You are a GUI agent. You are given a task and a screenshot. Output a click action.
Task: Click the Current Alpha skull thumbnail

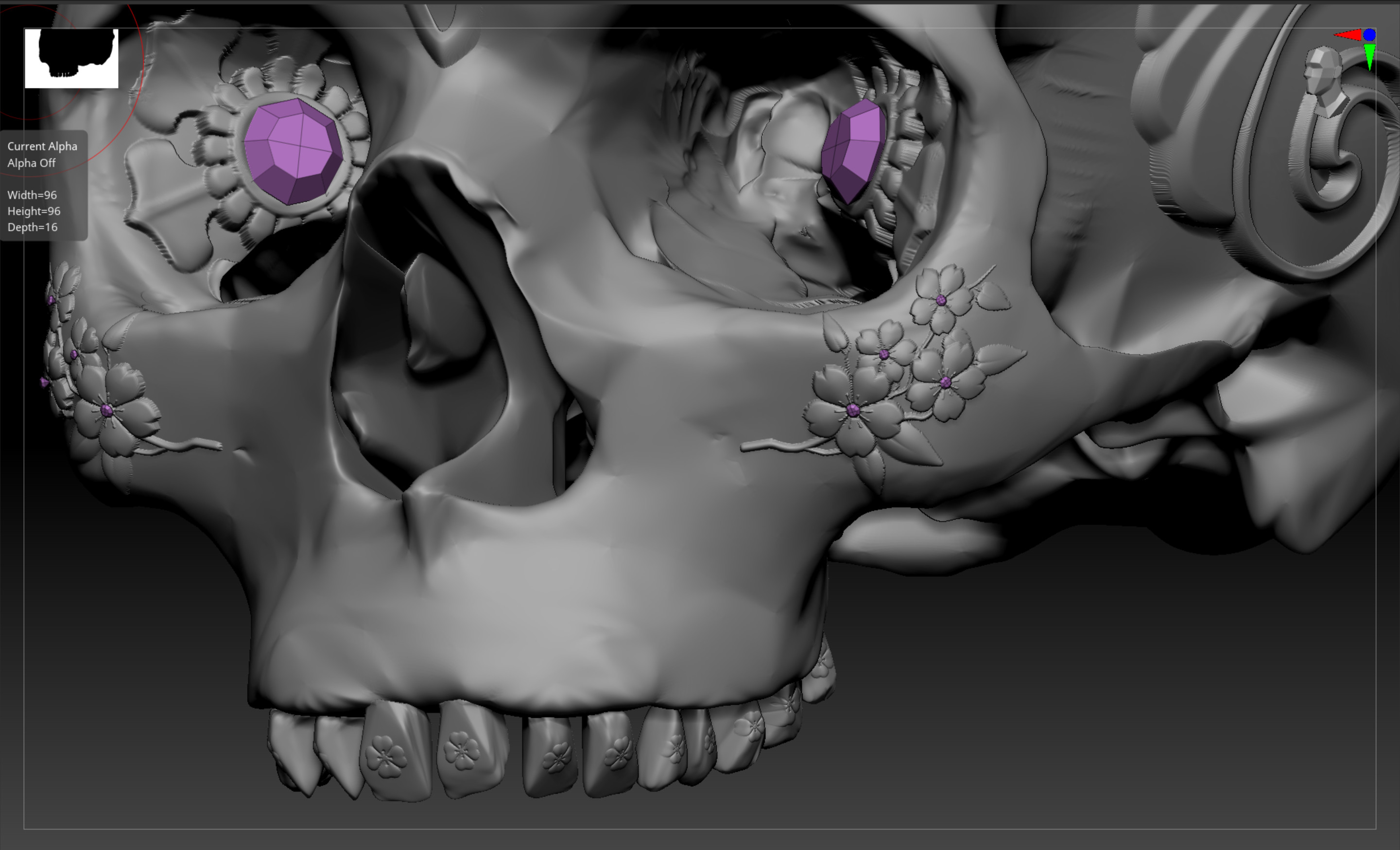click(x=71, y=58)
